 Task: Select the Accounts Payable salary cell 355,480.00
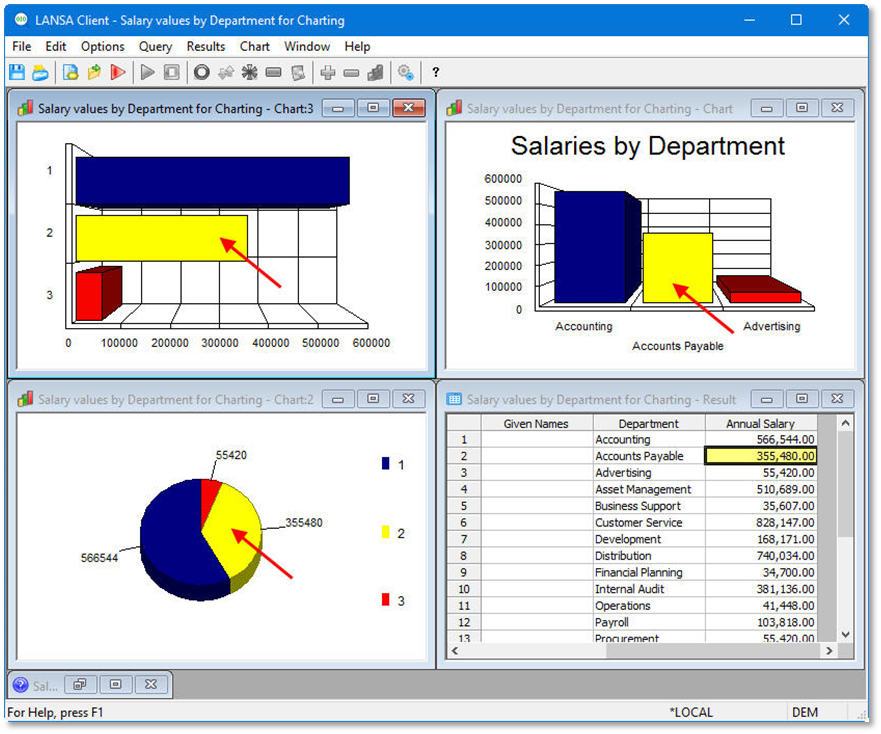761,456
